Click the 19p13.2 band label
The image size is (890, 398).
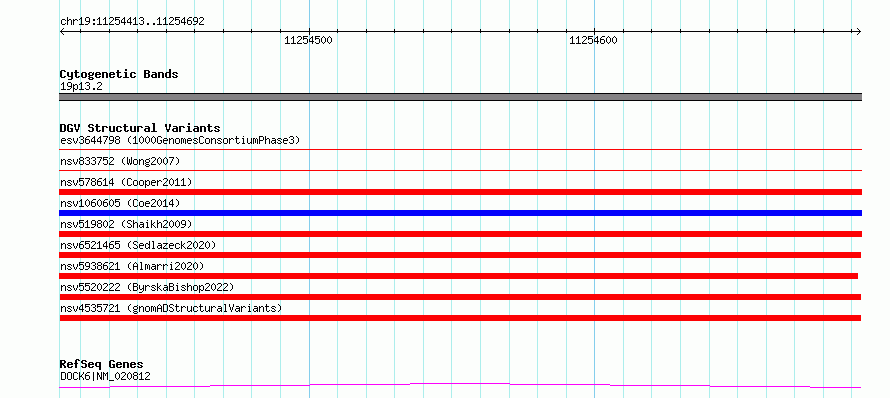[81, 87]
